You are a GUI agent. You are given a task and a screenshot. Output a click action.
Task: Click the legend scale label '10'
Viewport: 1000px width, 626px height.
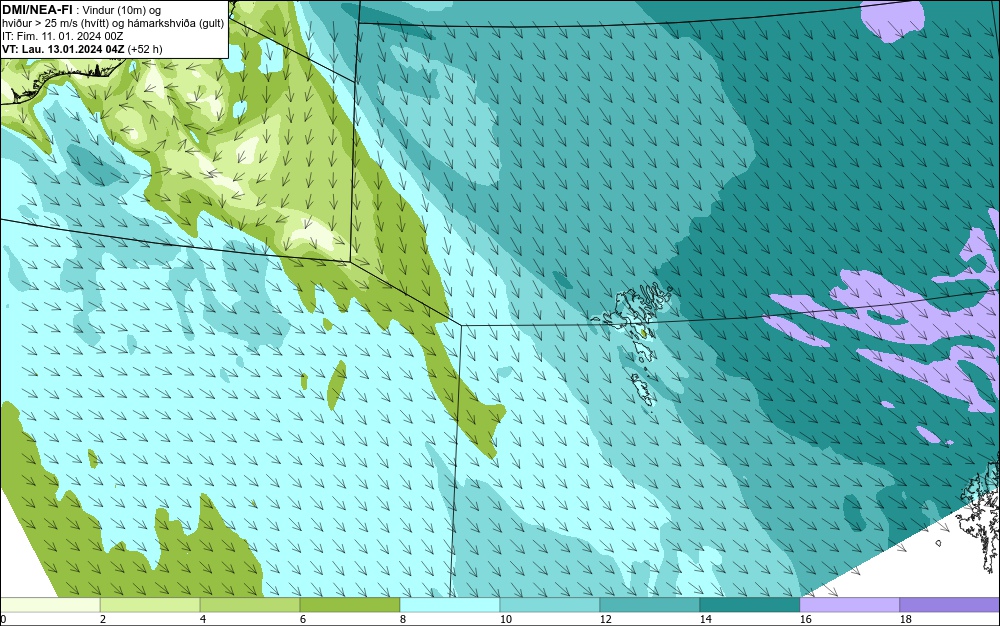click(x=506, y=619)
